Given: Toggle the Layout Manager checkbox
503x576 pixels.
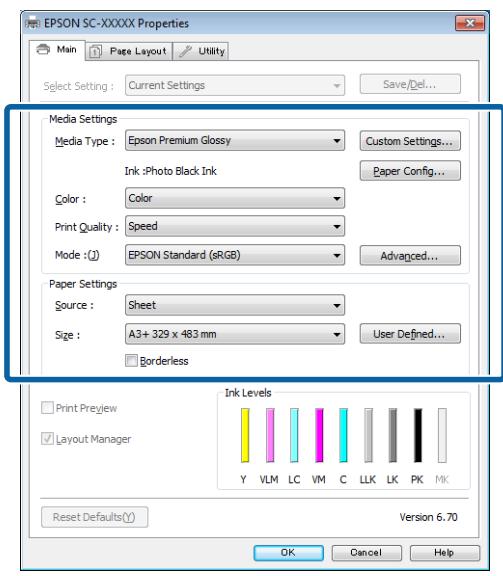Looking at the screenshot, I should point(47,439).
